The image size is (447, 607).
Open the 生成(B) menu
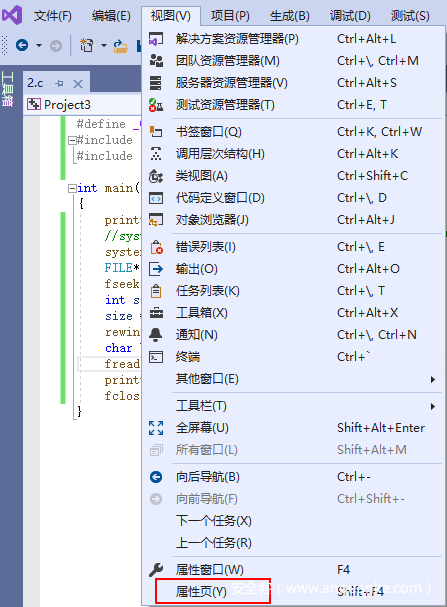289,16
